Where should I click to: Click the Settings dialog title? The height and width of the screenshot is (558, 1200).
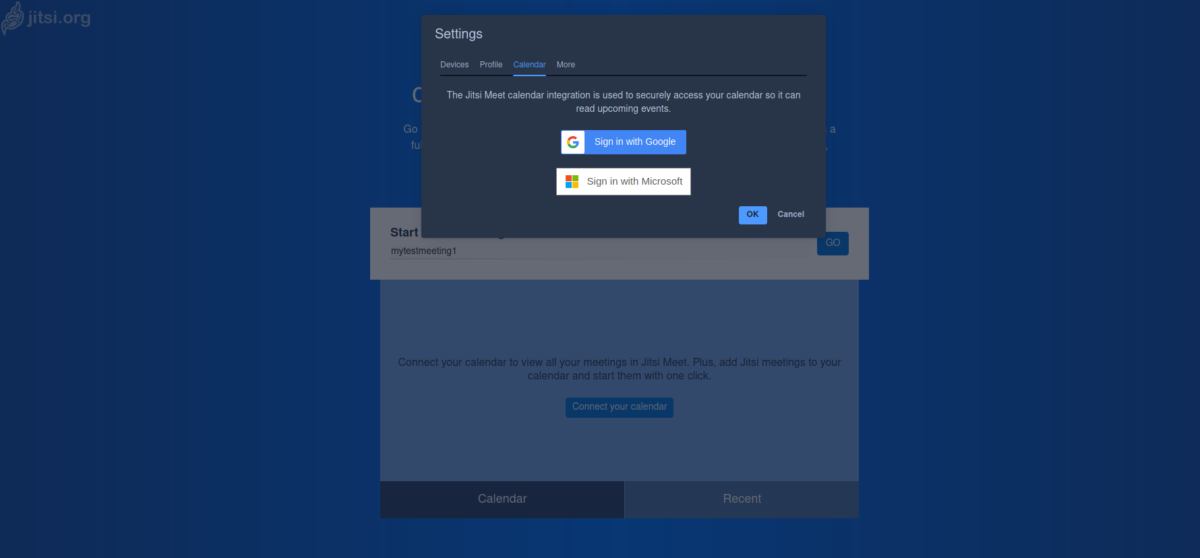click(x=458, y=34)
